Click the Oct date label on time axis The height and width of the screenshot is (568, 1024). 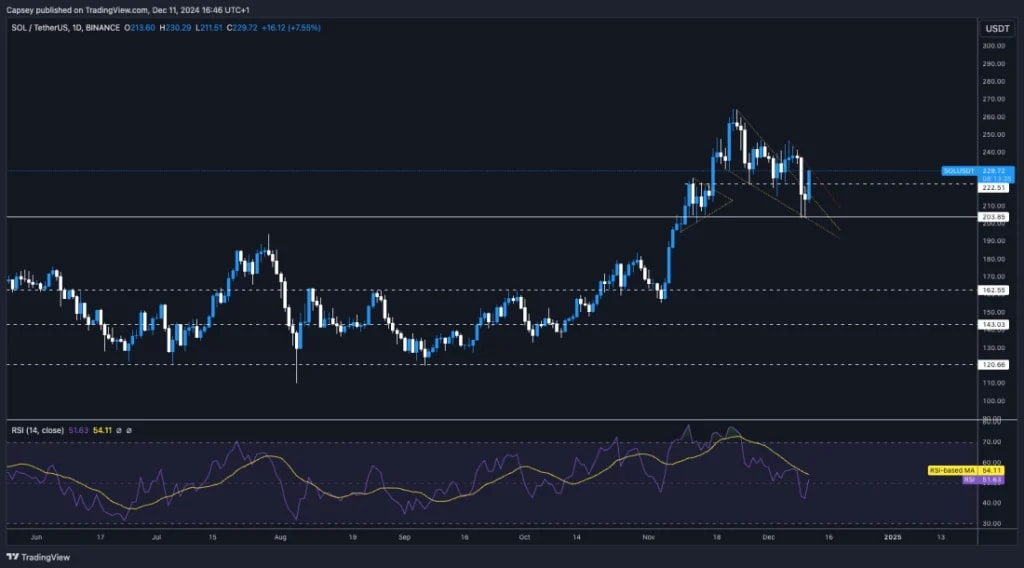click(x=524, y=537)
